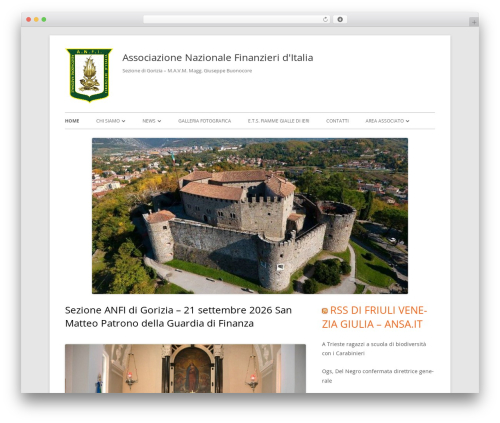Expand the Area Associato menu chevron
The width and height of the screenshot is (500, 423).
point(407,121)
